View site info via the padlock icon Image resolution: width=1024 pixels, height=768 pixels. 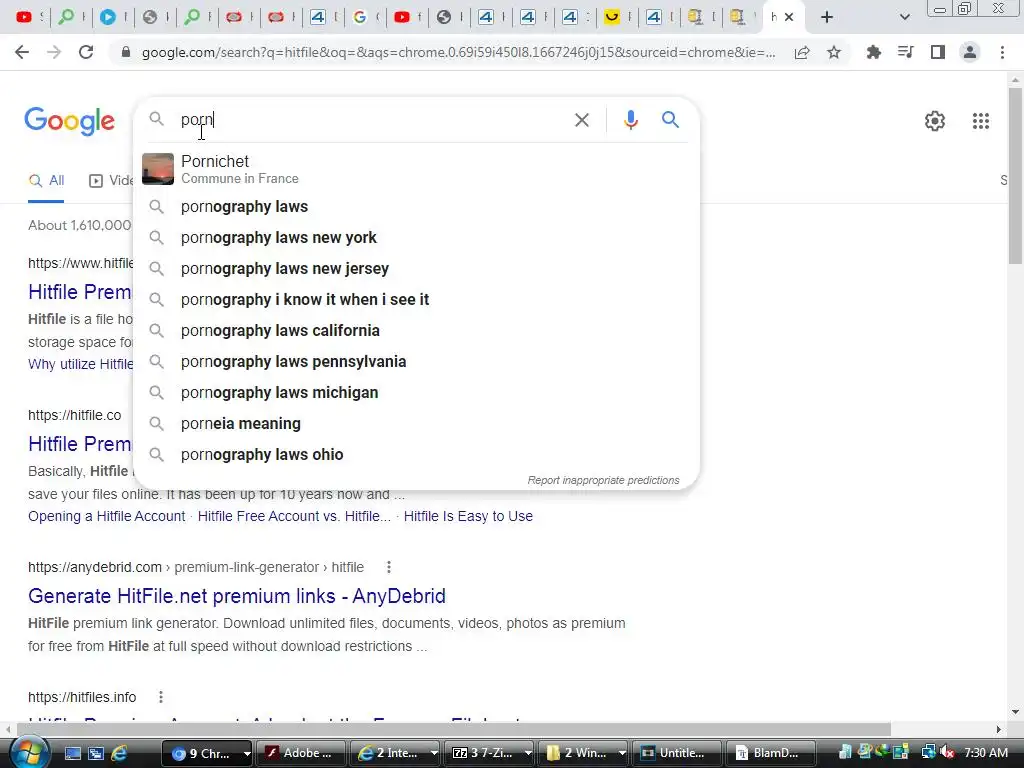126,52
